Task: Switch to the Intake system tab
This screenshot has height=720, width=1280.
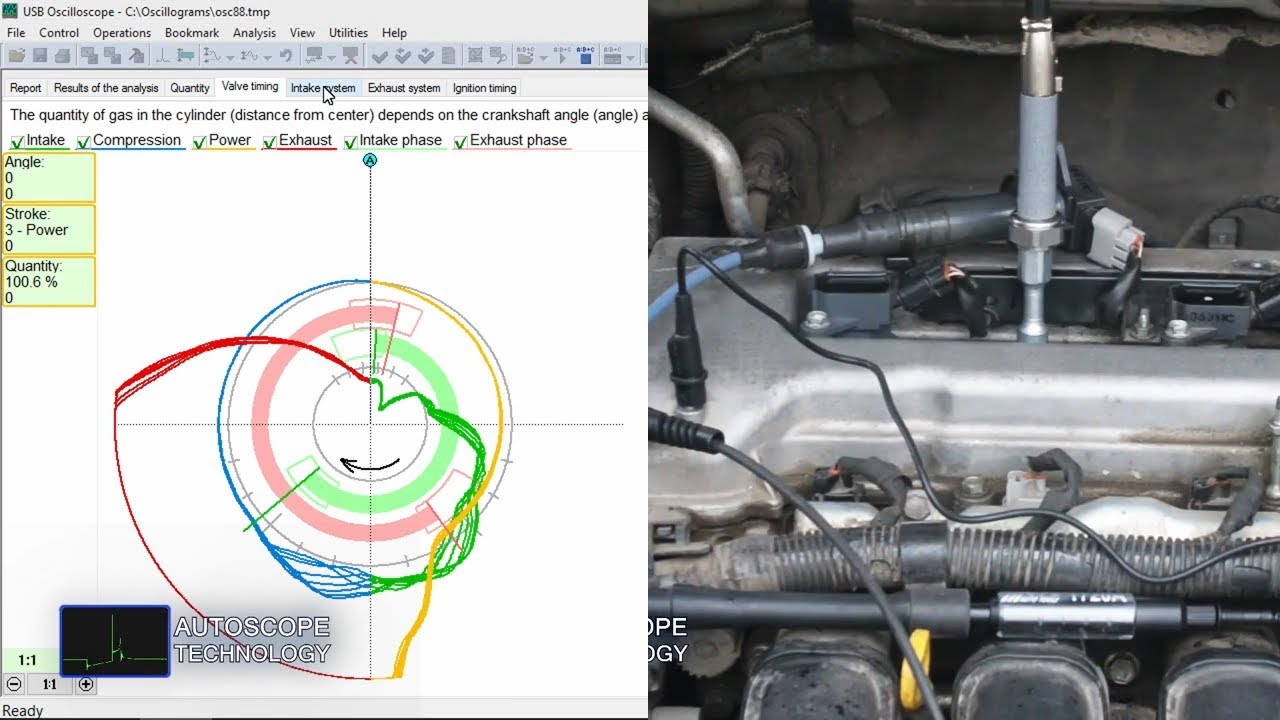Action: pos(323,88)
